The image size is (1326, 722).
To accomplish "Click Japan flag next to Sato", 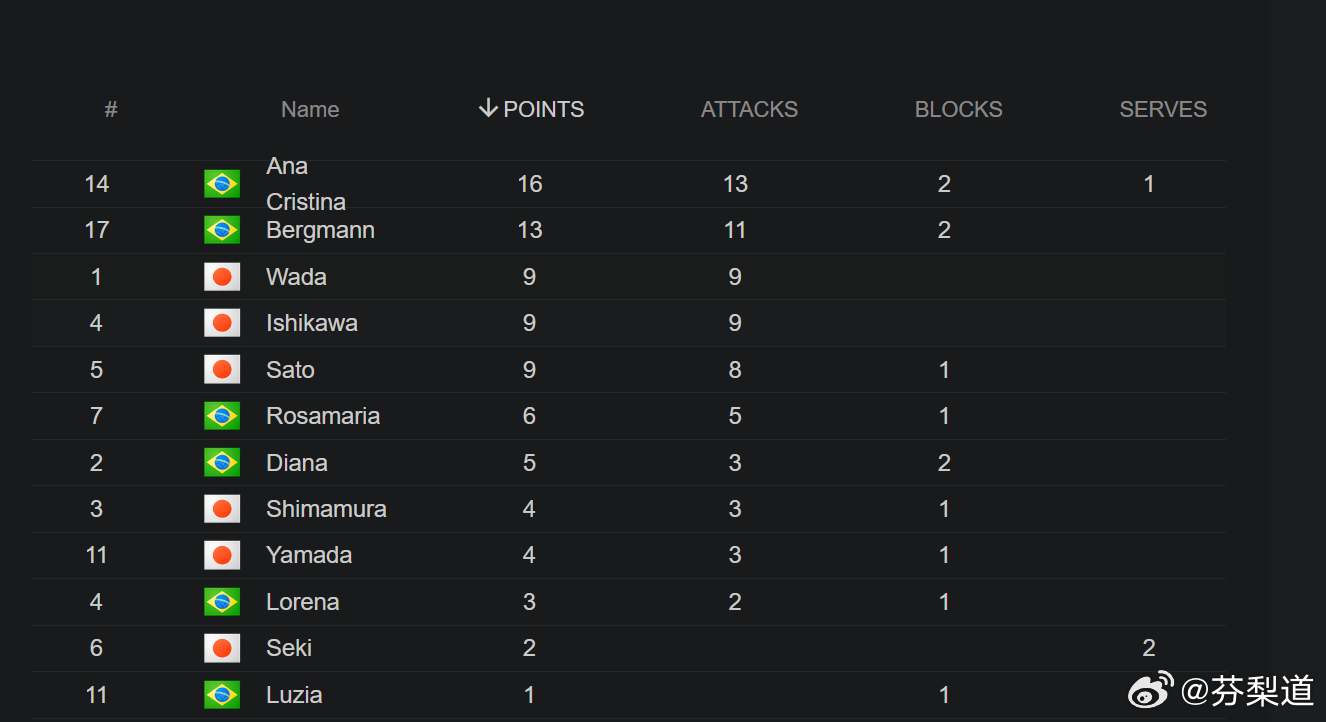I will (222, 370).
